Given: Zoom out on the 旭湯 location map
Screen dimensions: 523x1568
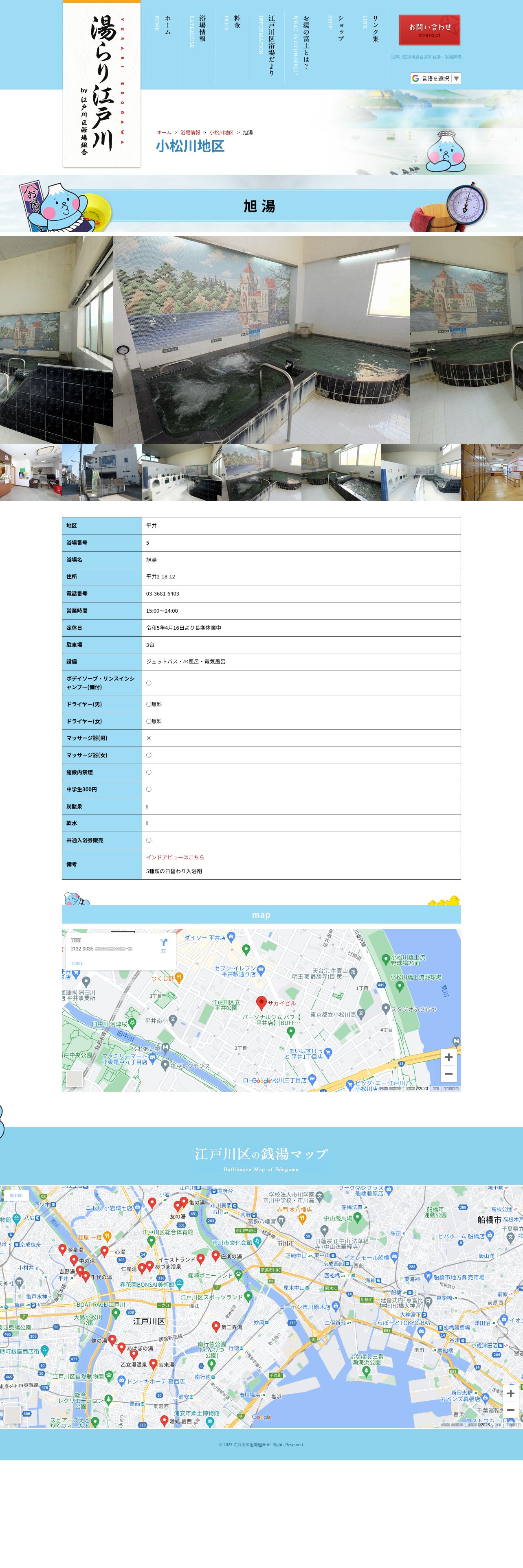Looking at the screenshot, I should [449, 1074].
